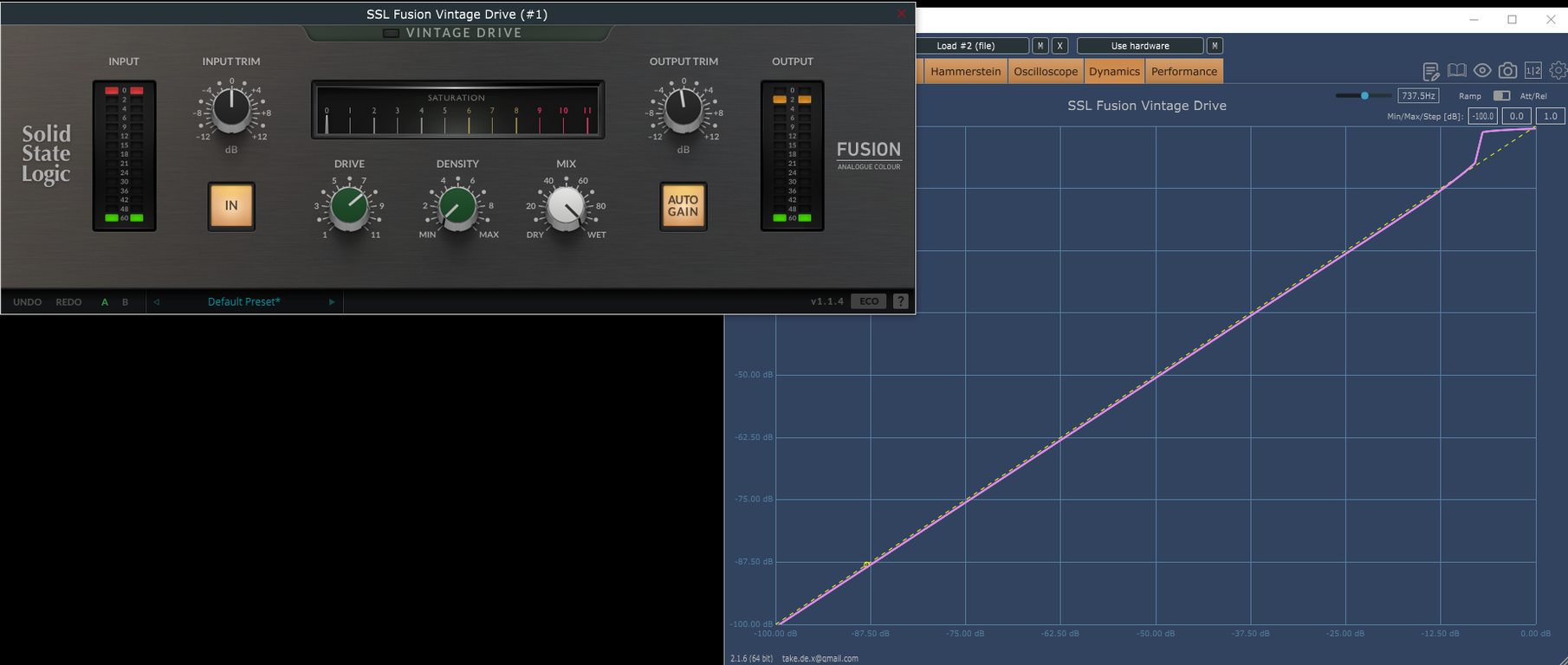
Task: Click the FUSION Analogue Colour logo
Action: [x=869, y=155]
